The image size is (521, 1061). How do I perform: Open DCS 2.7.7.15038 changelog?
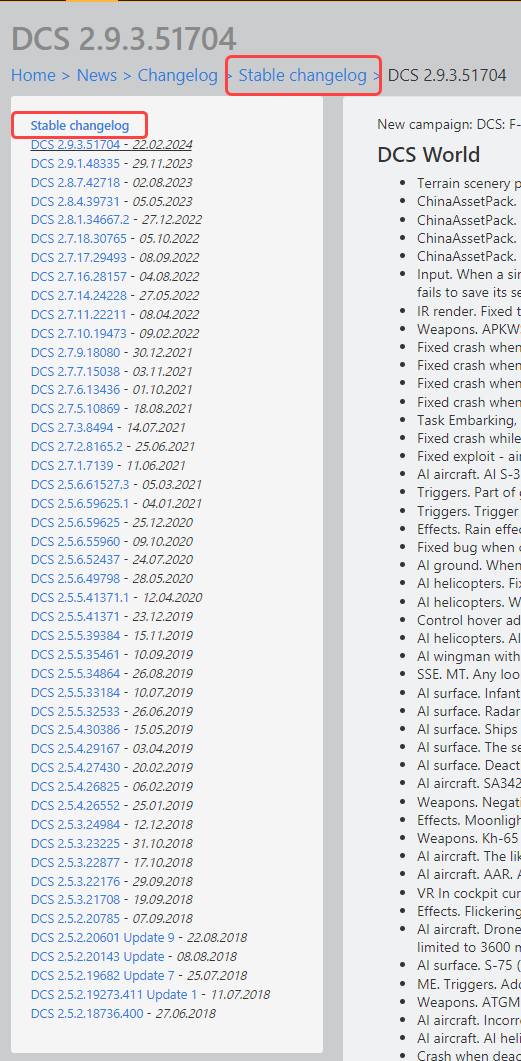point(75,371)
